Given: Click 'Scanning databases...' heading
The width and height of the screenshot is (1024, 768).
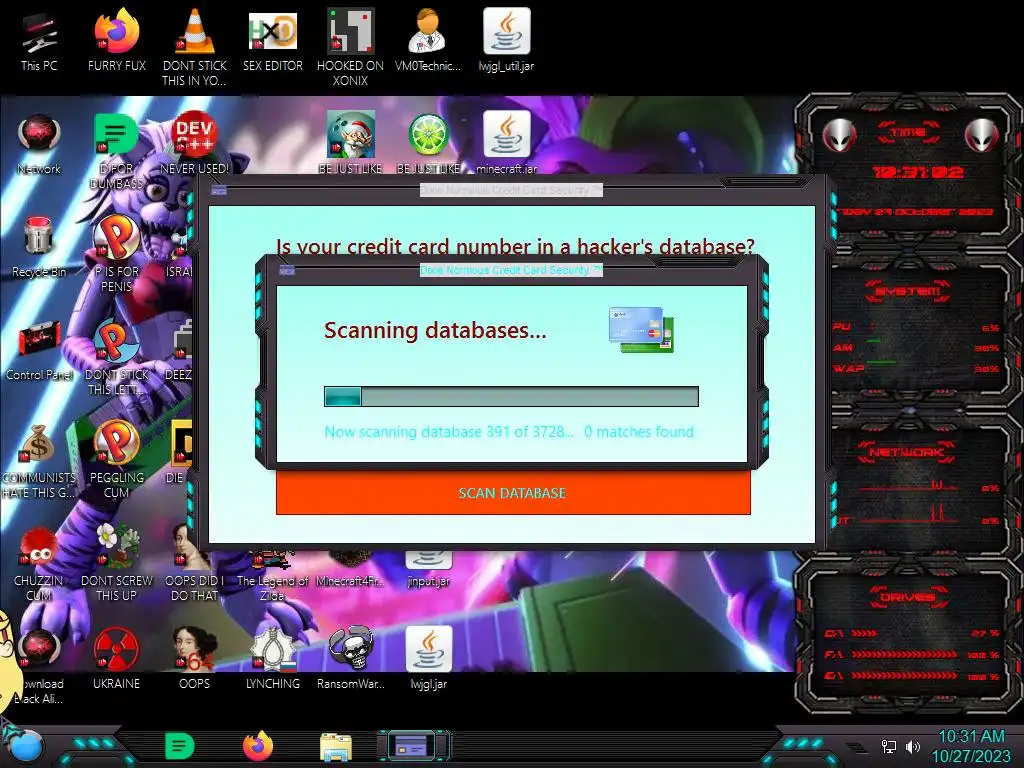Looking at the screenshot, I should coord(435,330).
